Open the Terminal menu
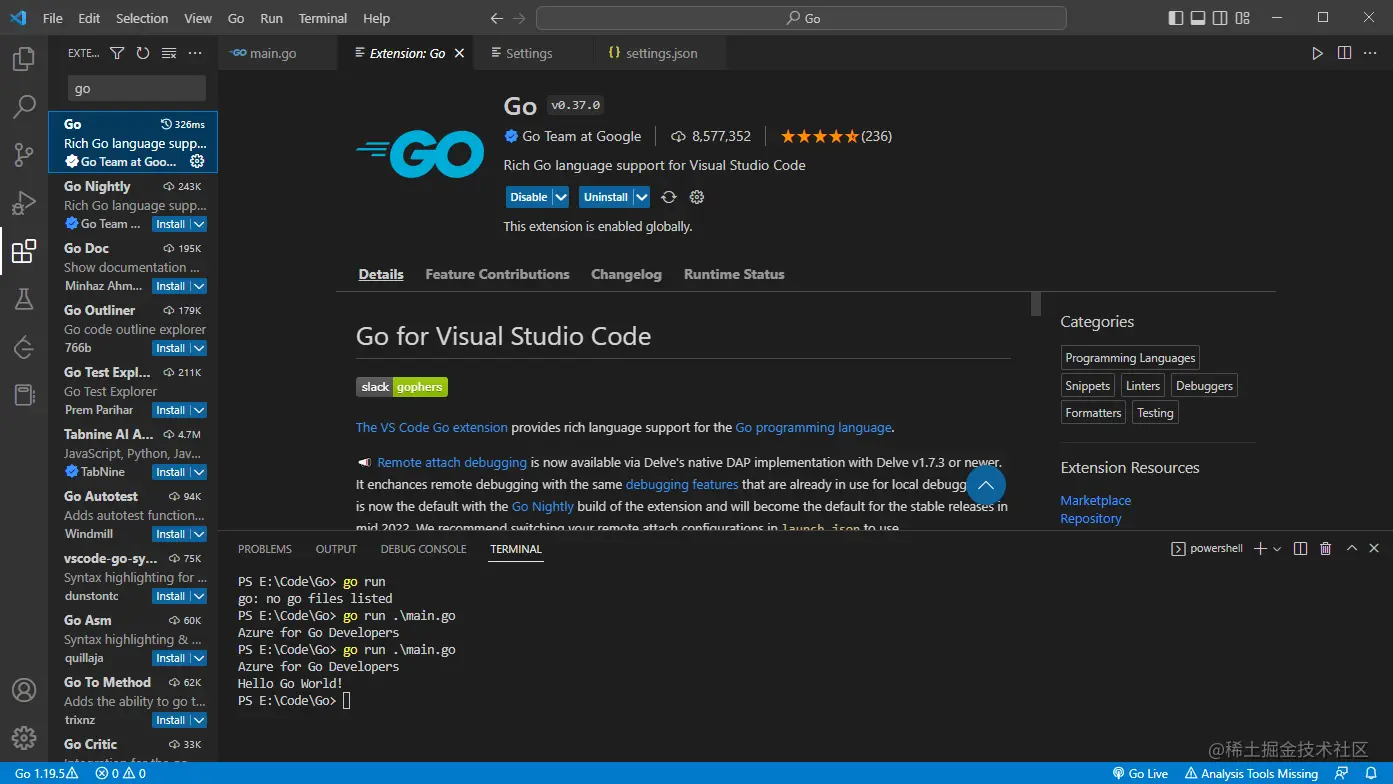The image size is (1393, 784). point(323,18)
